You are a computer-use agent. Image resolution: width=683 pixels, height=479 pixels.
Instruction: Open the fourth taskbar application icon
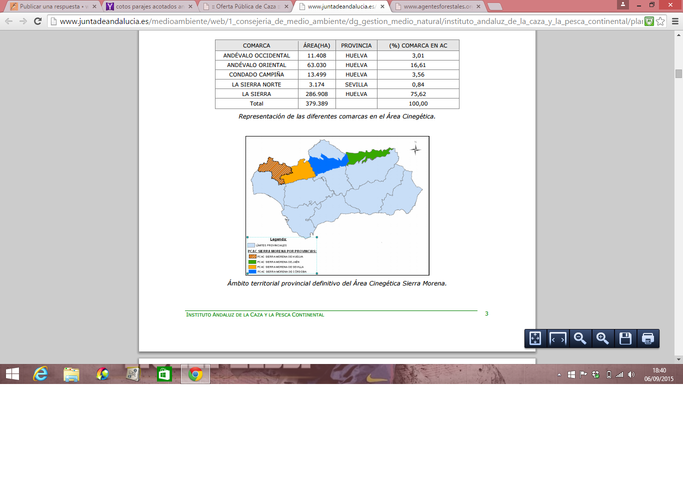tap(133, 374)
